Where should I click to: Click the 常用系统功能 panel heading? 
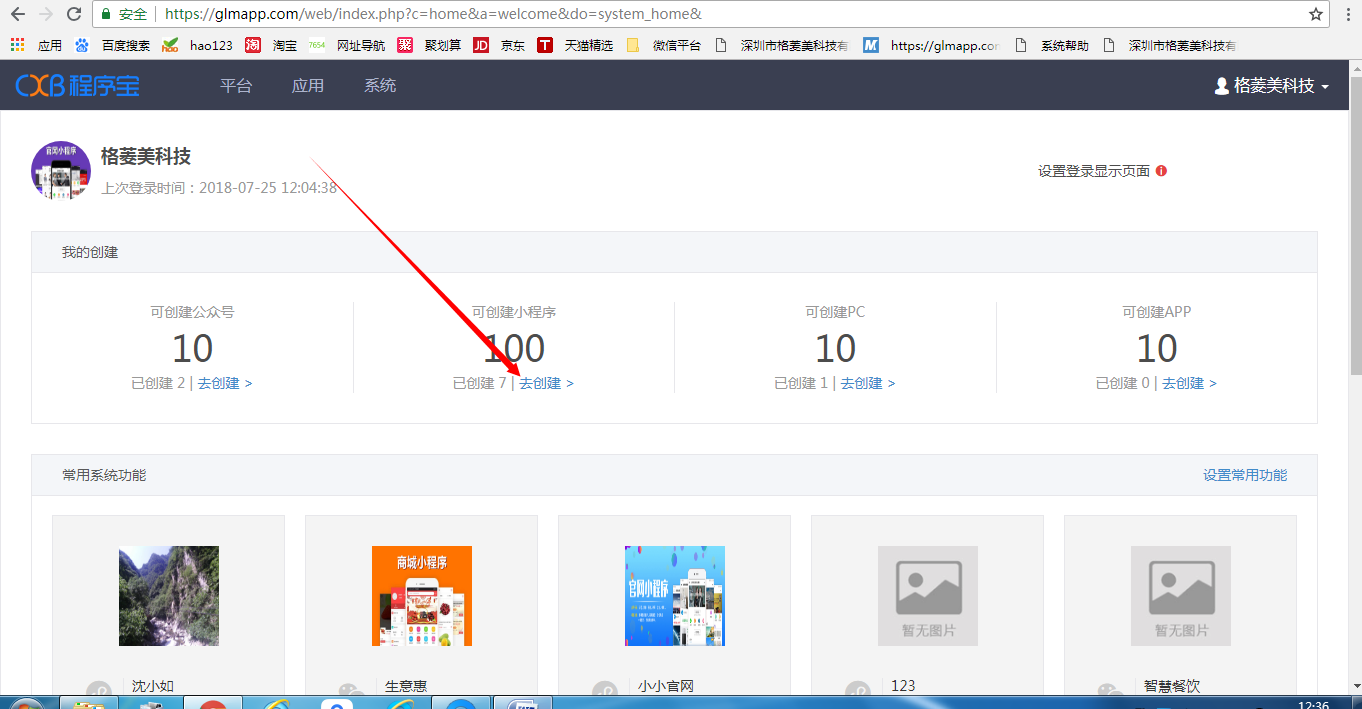pyautogui.click(x=104, y=475)
